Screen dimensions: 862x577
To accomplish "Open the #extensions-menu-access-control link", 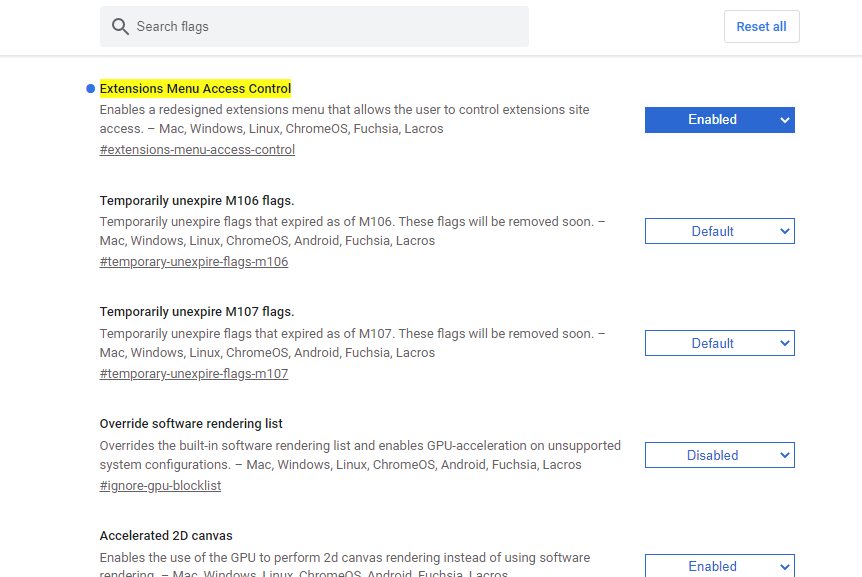I will (x=197, y=150).
